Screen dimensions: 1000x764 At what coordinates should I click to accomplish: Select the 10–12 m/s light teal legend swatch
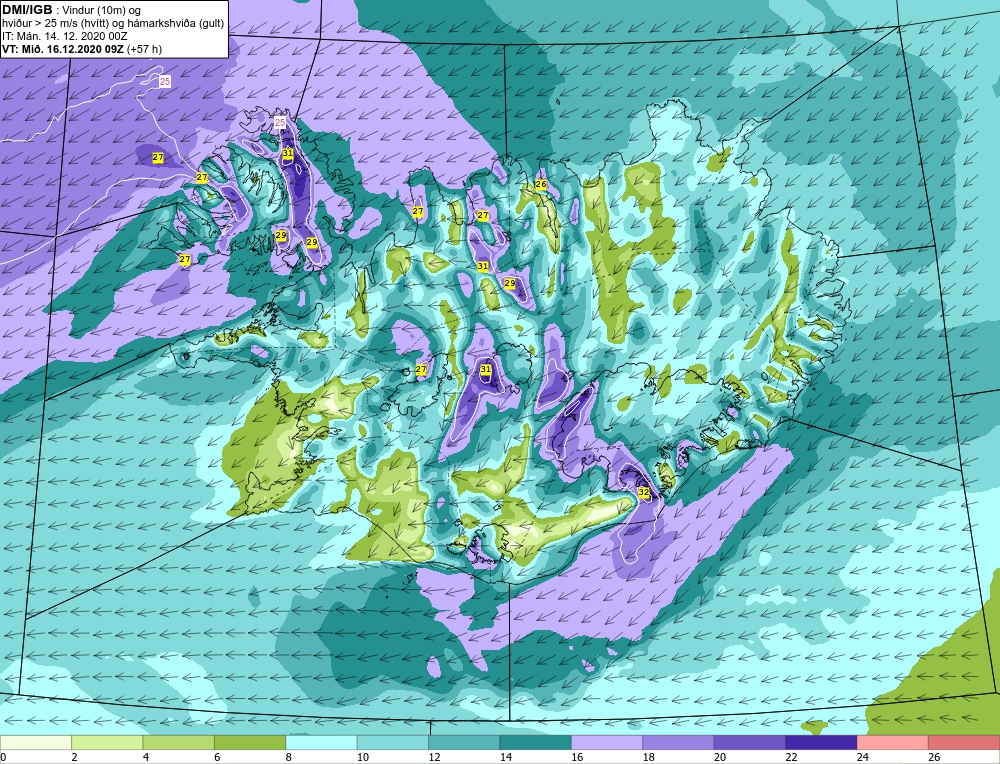coord(393,743)
